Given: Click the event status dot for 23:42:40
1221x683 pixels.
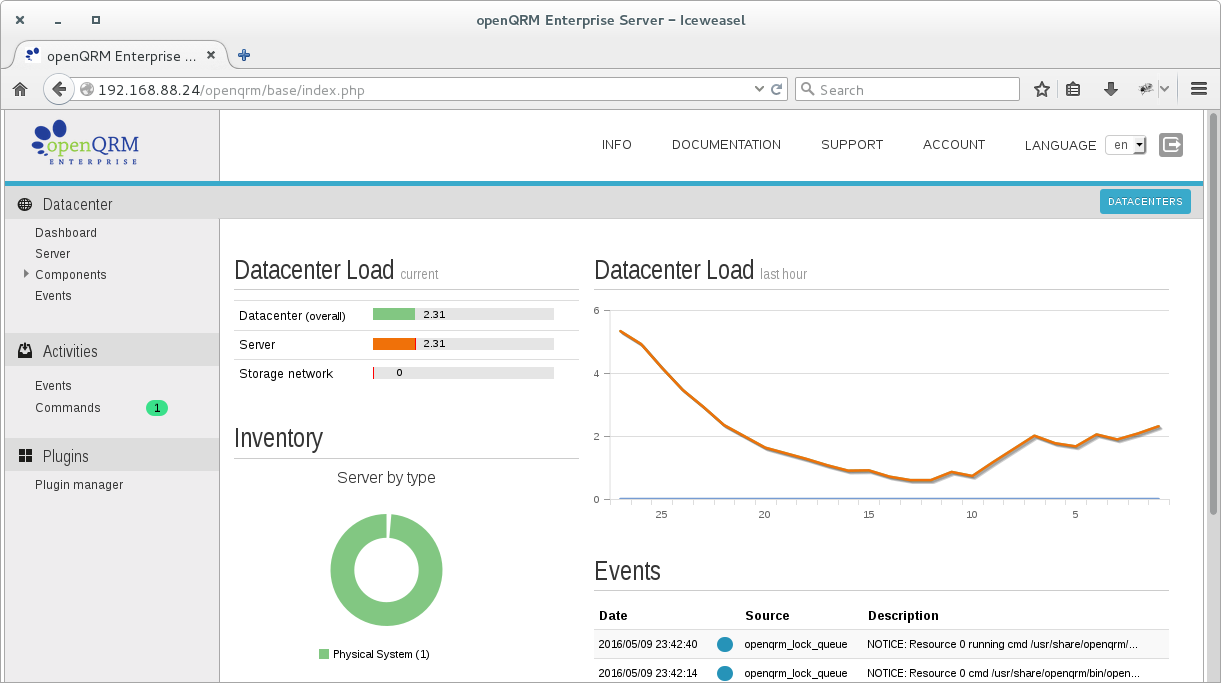Looking at the screenshot, I should pos(725,645).
